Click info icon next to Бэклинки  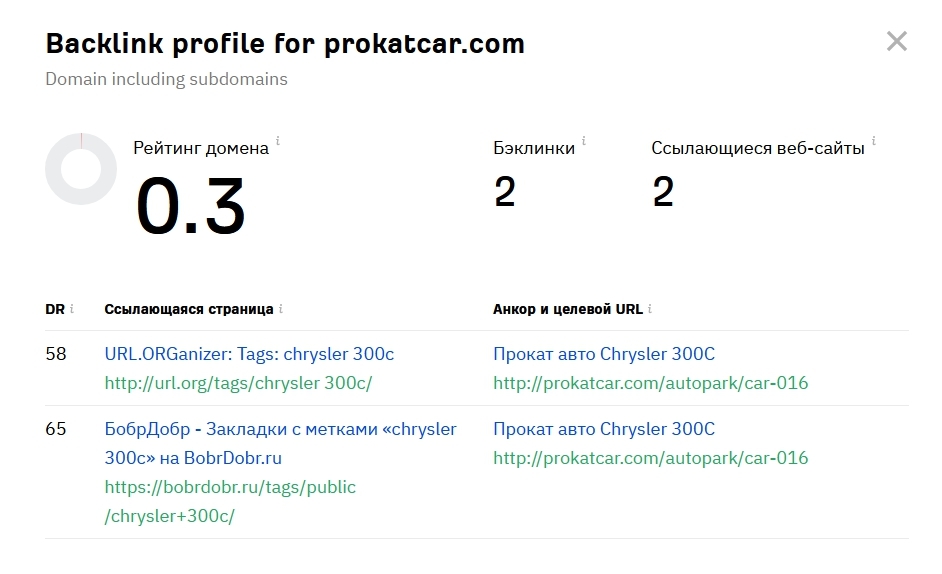[x=583, y=141]
